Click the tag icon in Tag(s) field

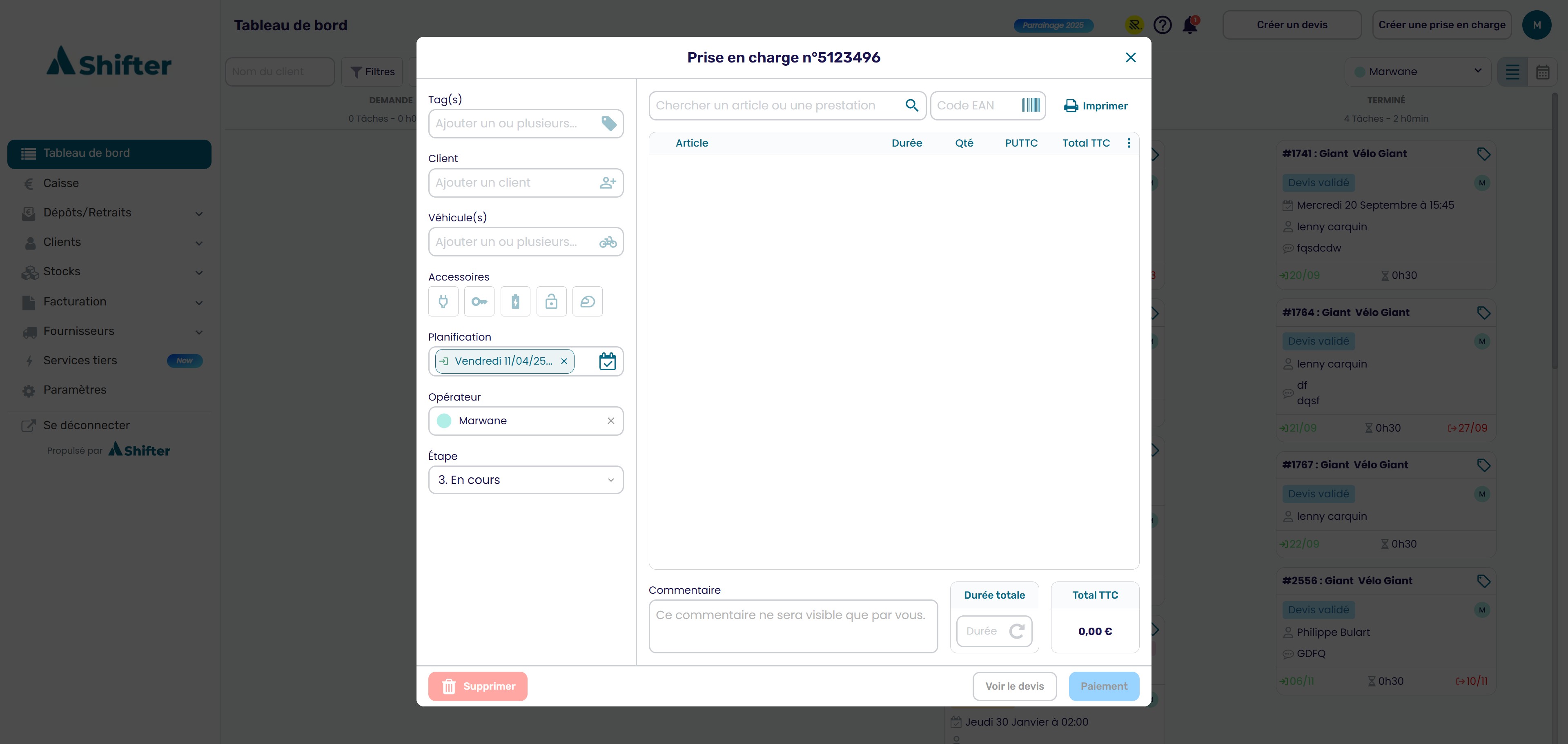[x=609, y=124]
